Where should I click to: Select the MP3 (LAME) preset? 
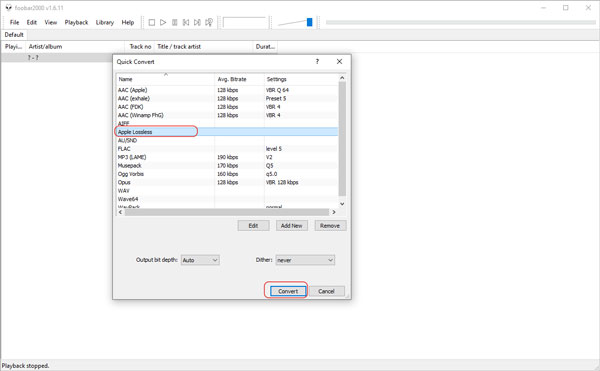[227, 157]
